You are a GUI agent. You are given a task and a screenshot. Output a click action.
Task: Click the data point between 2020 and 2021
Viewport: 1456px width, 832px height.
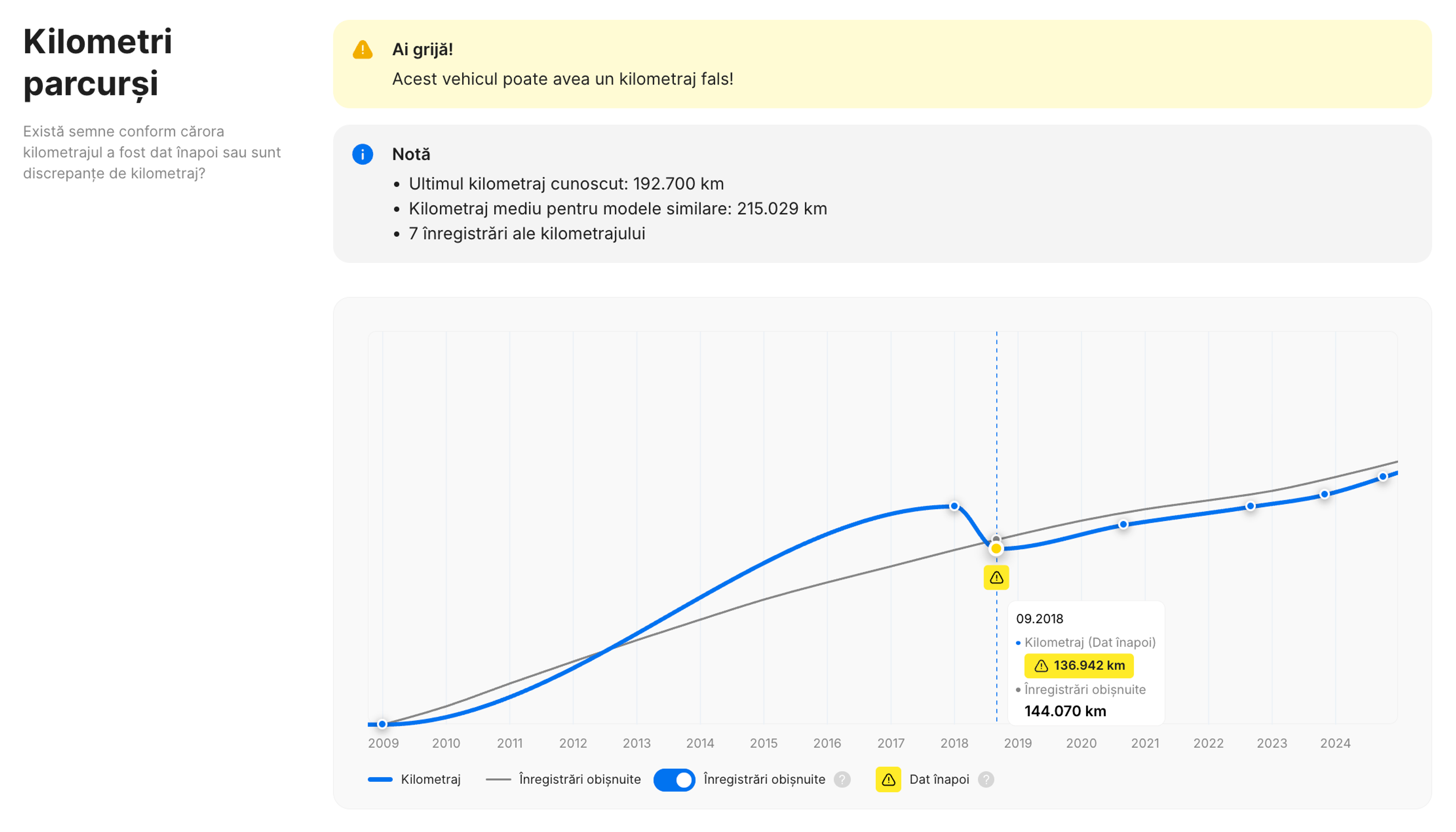[x=1123, y=524]
